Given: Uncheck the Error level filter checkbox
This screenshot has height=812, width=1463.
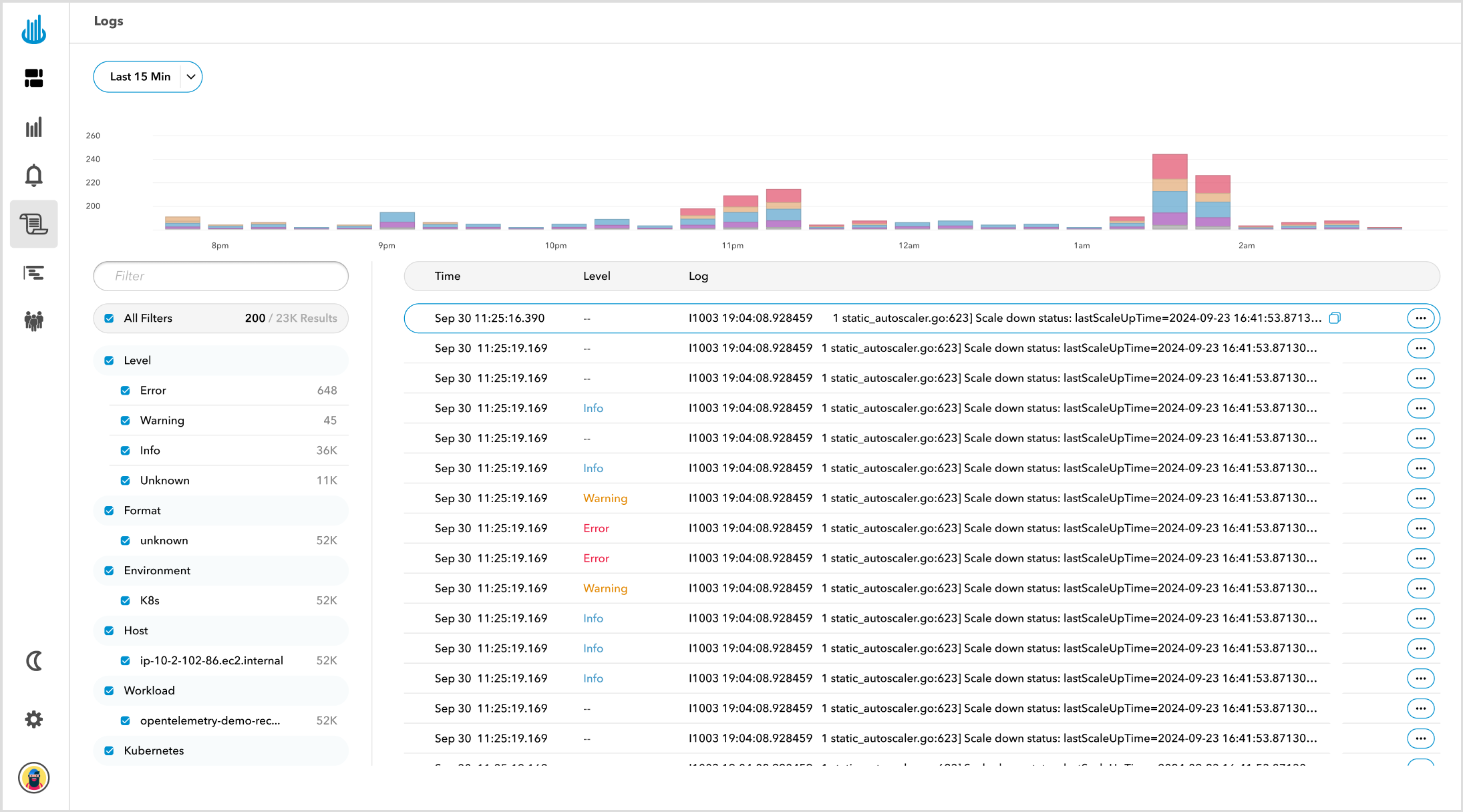Looking at the screenshot, I should 126,391.
